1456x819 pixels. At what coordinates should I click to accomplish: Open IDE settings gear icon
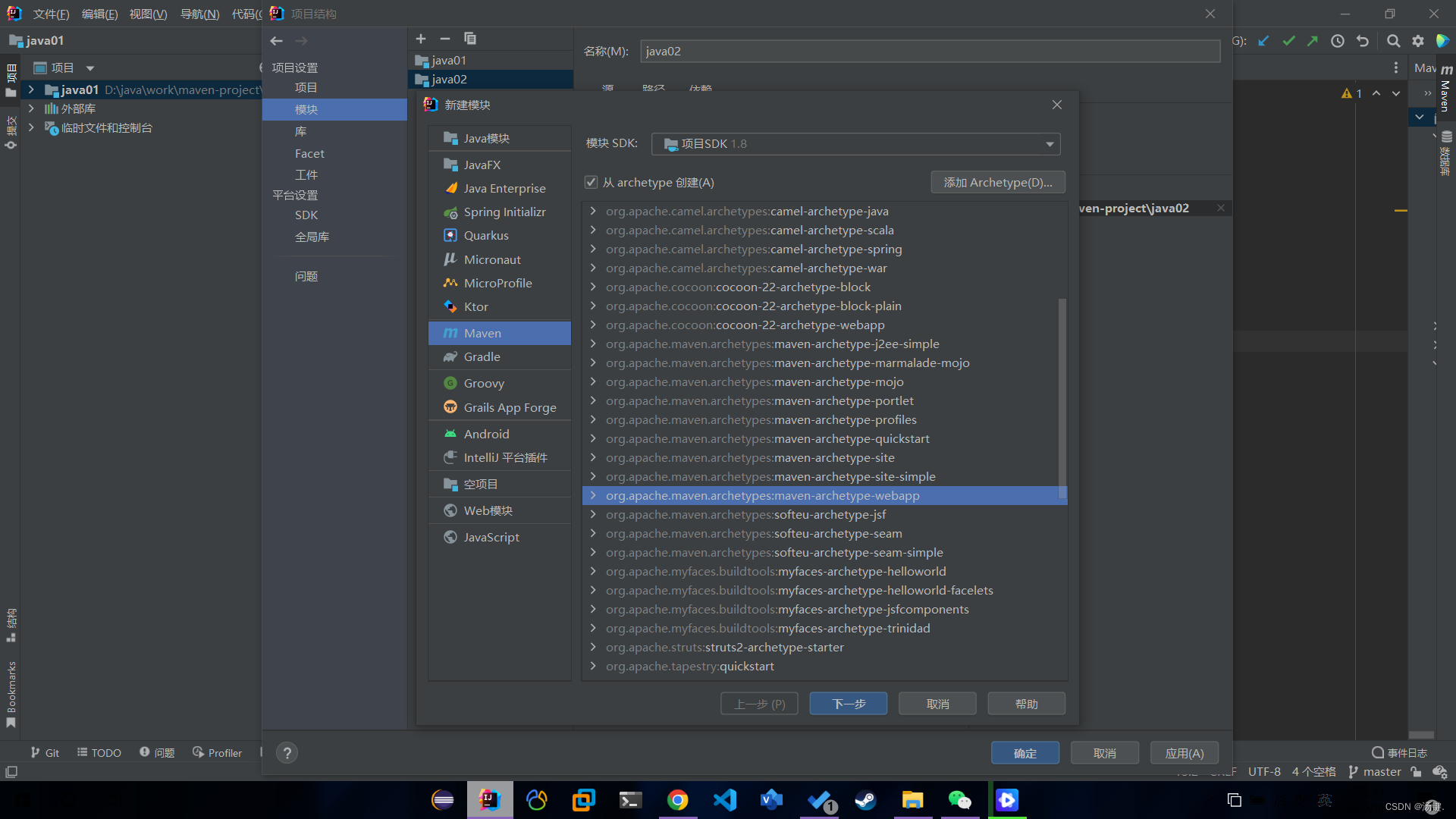(1418, 41)
